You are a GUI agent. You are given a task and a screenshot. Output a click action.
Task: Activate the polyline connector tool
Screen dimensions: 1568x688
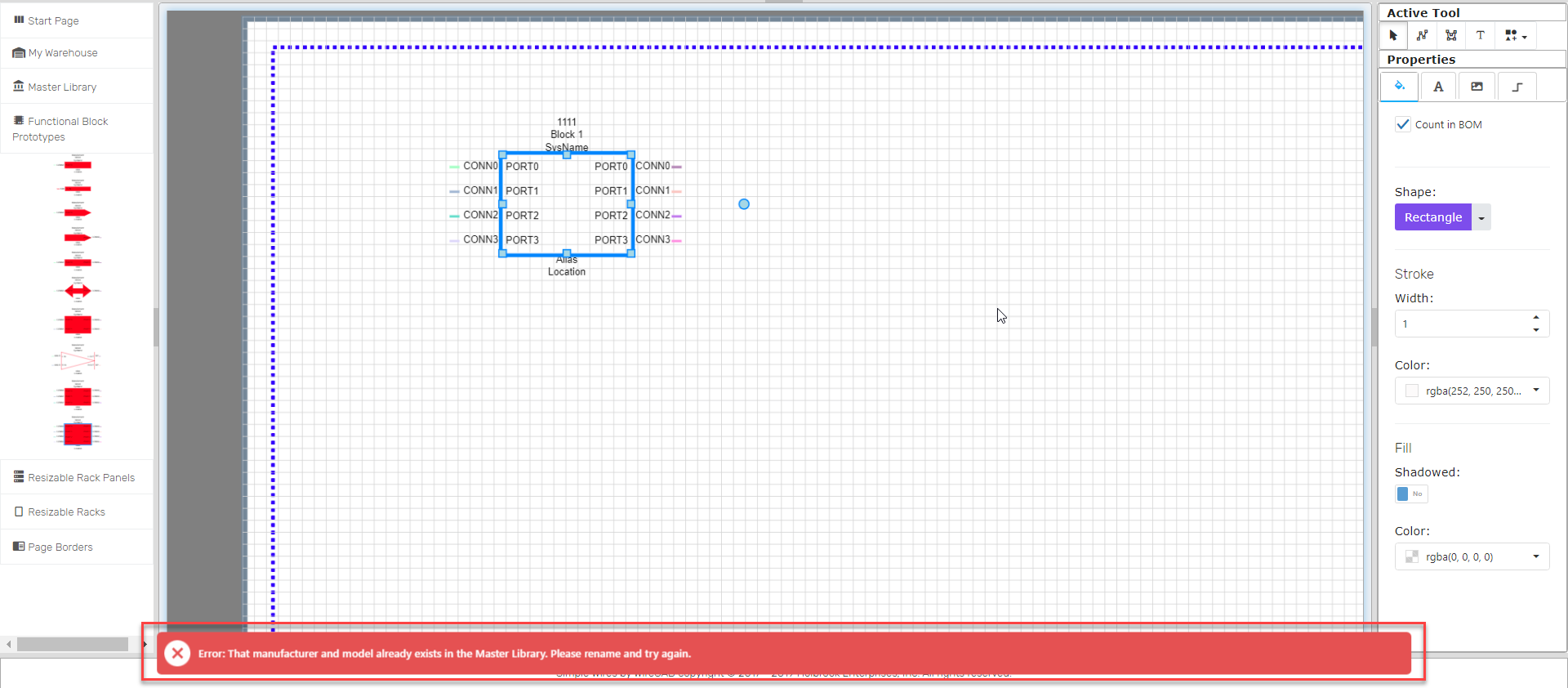[1422, 35]
